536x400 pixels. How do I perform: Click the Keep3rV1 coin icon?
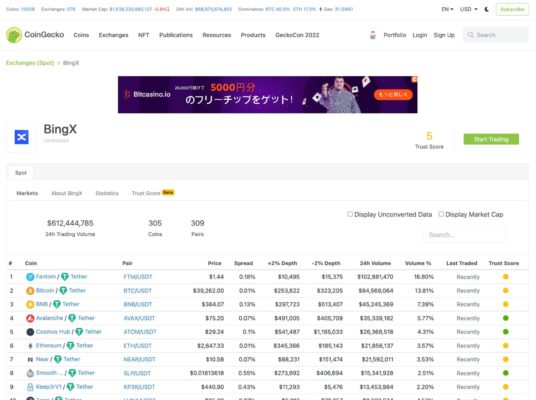pos(30,387)
